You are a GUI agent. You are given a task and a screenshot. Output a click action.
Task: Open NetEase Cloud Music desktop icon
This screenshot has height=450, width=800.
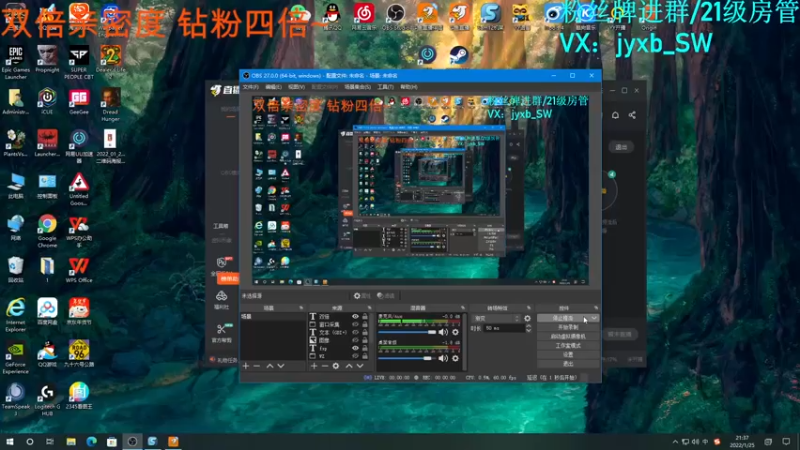click(x=364, y=15)
